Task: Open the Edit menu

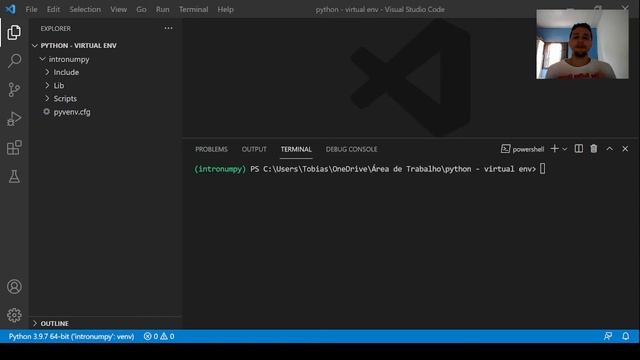Action: coord(53,9)
